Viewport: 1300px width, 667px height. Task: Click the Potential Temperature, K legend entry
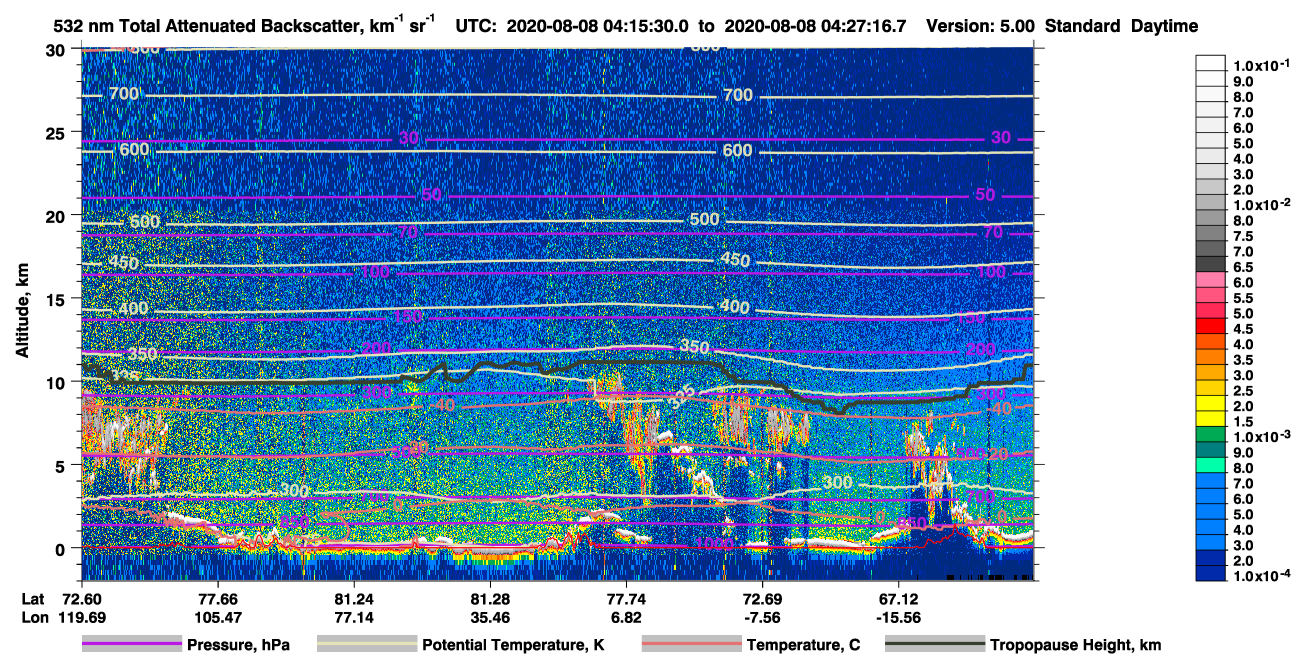tap(461, 645)
